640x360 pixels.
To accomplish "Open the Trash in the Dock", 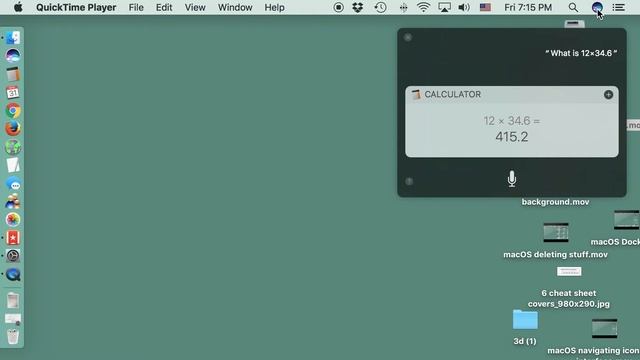I will coord(13,337).
